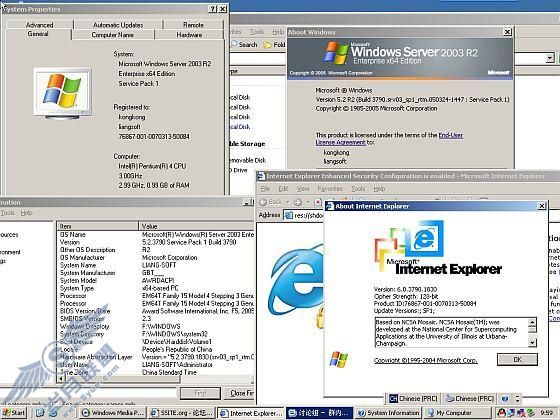560x420 pixels.
Task: Switch to My Computer taskbar button
Action: [458, 413]
